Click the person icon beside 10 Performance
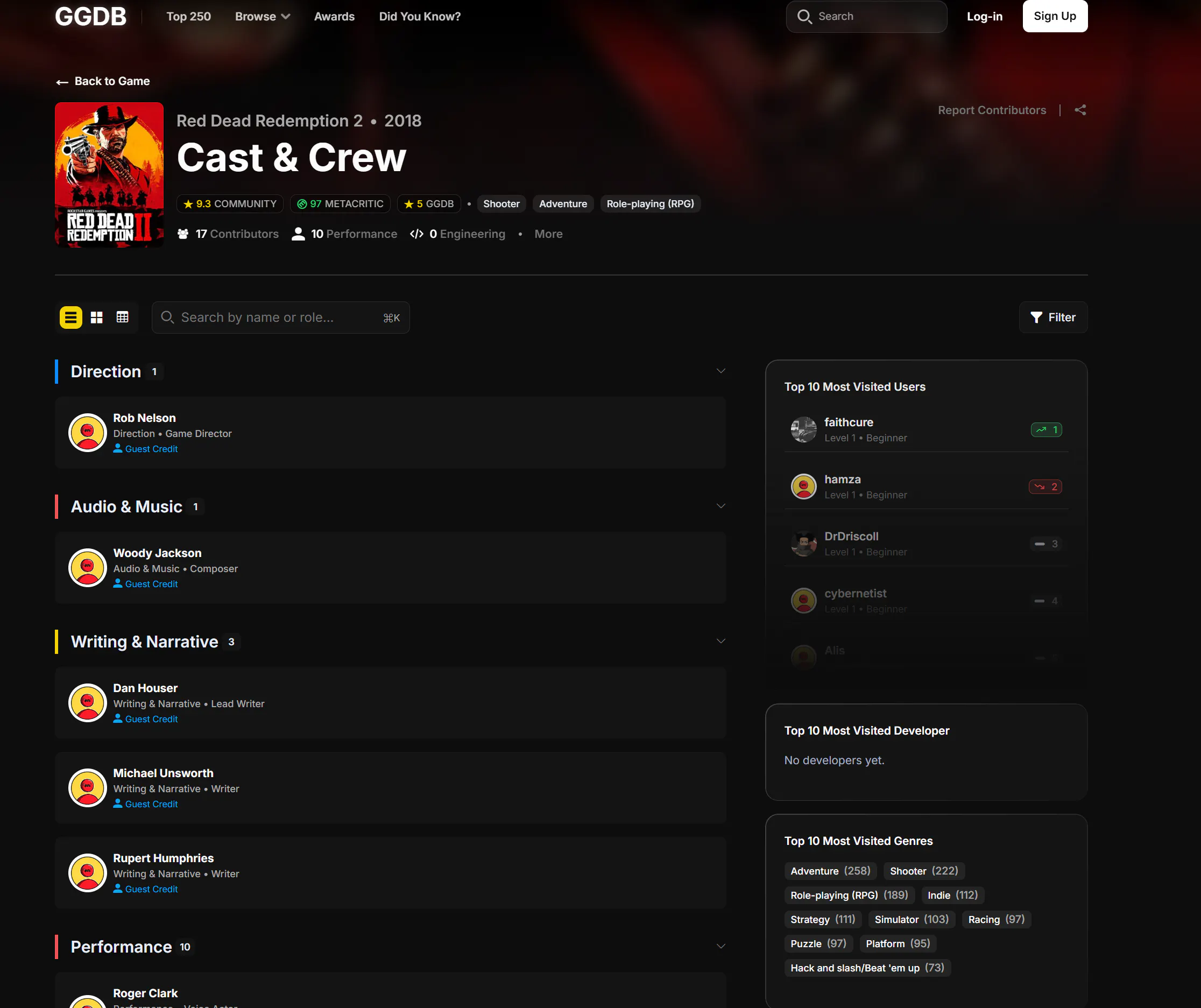The image size is (1201, 1008). [x=298, y=234]
